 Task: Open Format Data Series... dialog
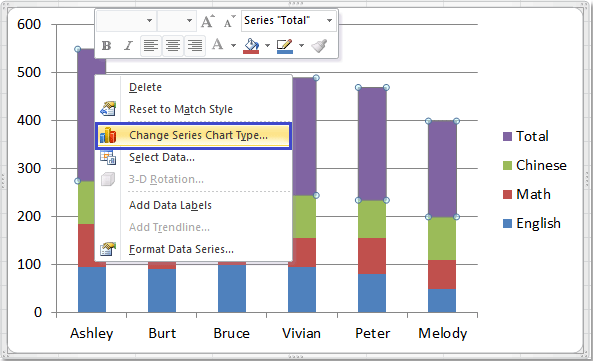coord(194,249)
